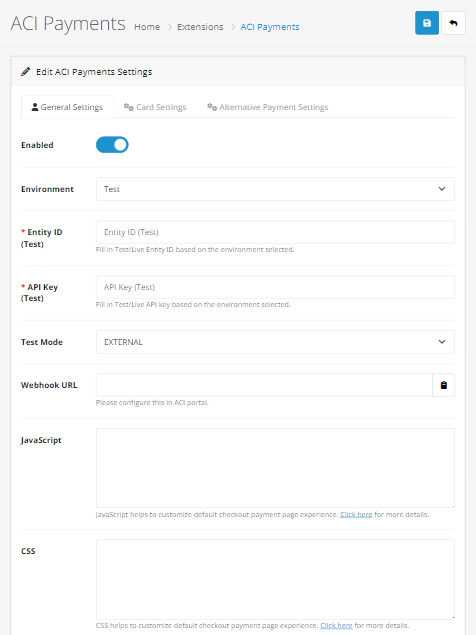Click 'Please configure this in ACI portal.' text

click(x=152, y=403)
